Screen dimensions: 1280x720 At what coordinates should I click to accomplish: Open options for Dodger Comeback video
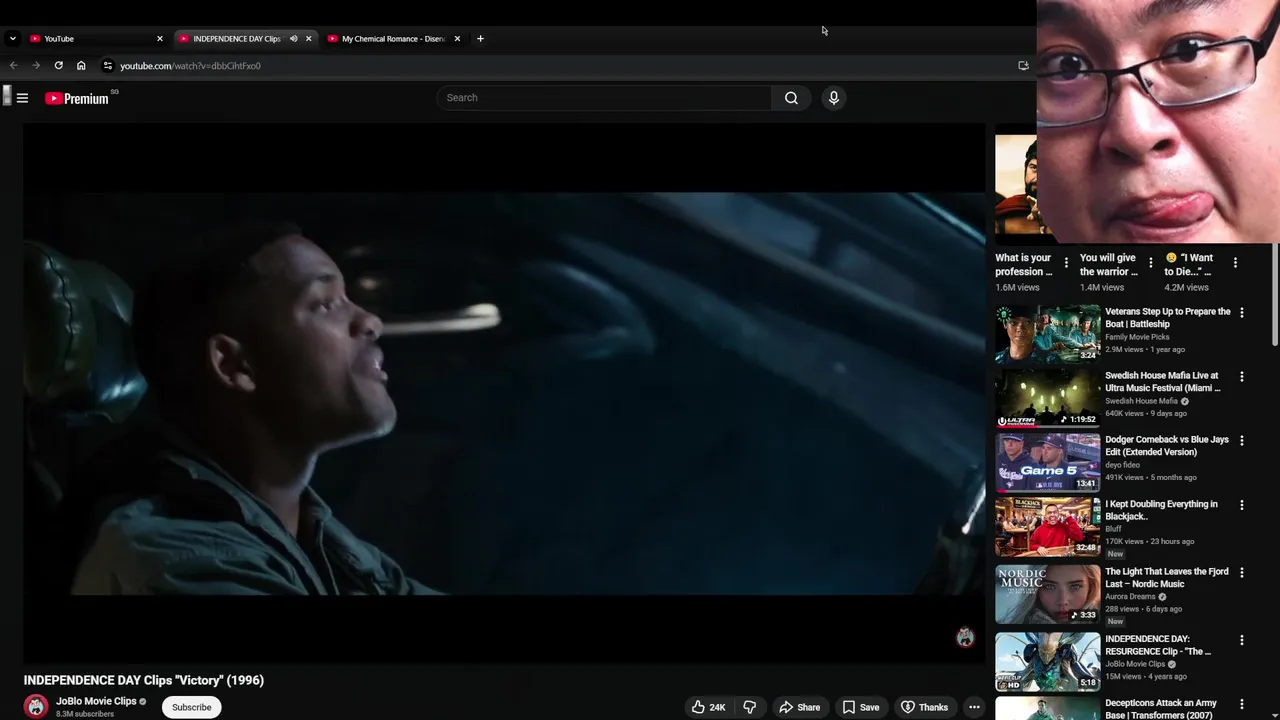(1242, 441)
